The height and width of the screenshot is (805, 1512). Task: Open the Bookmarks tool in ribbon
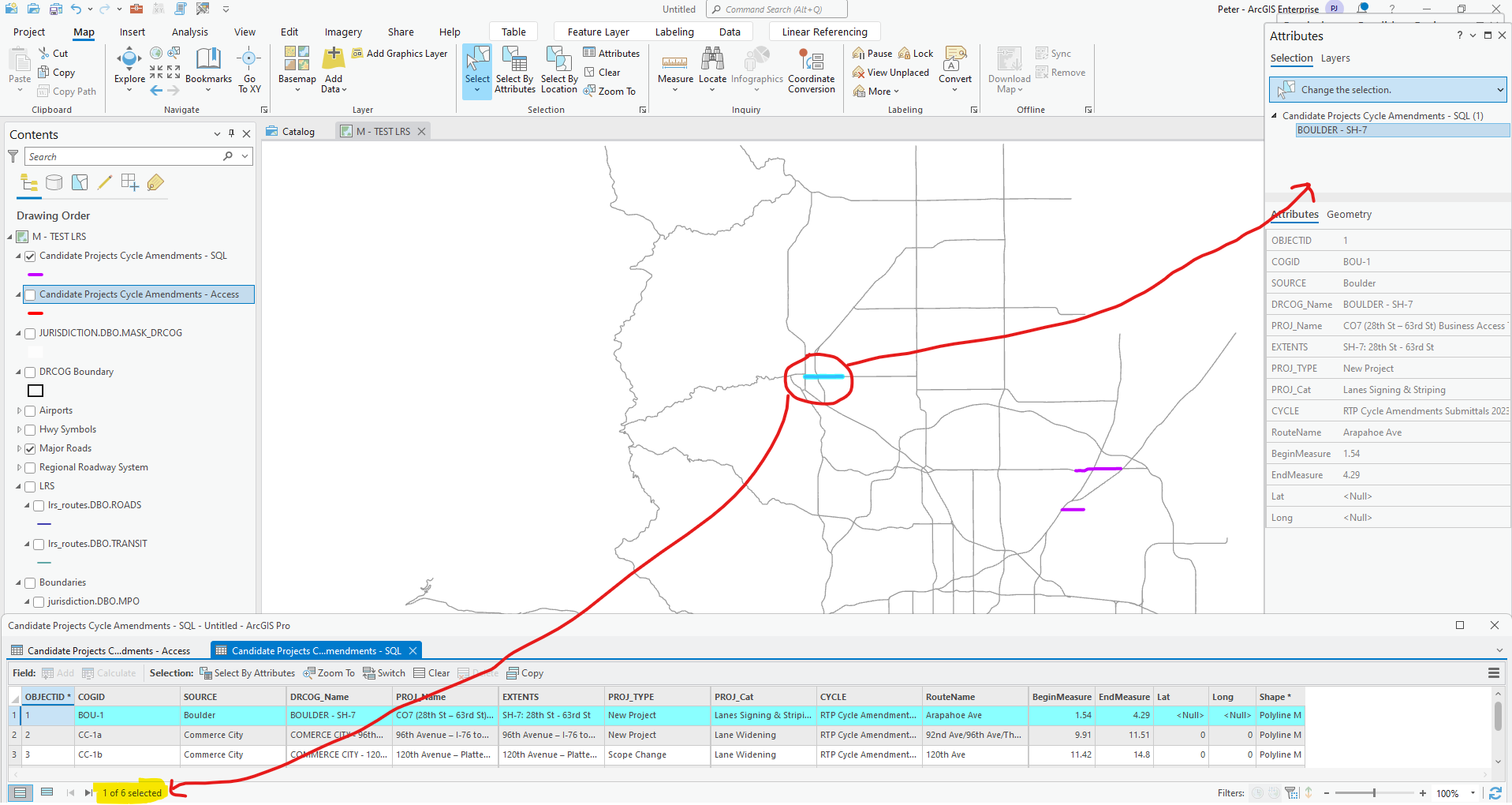pos(208,67)
